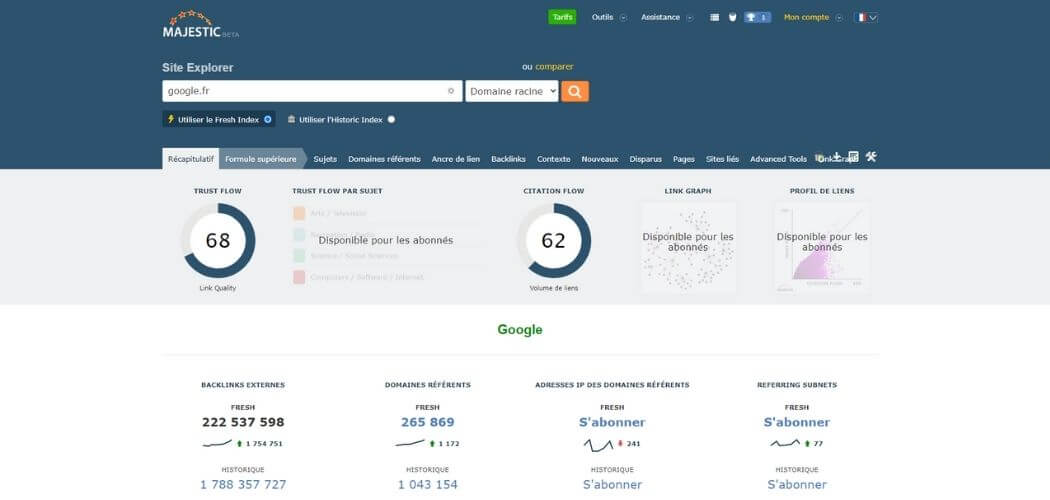The height and width of the screenshot is (500, 1050).
Task: Click the 241 IP decrease value
Action: pyautogui.click(x=633, y=444)
